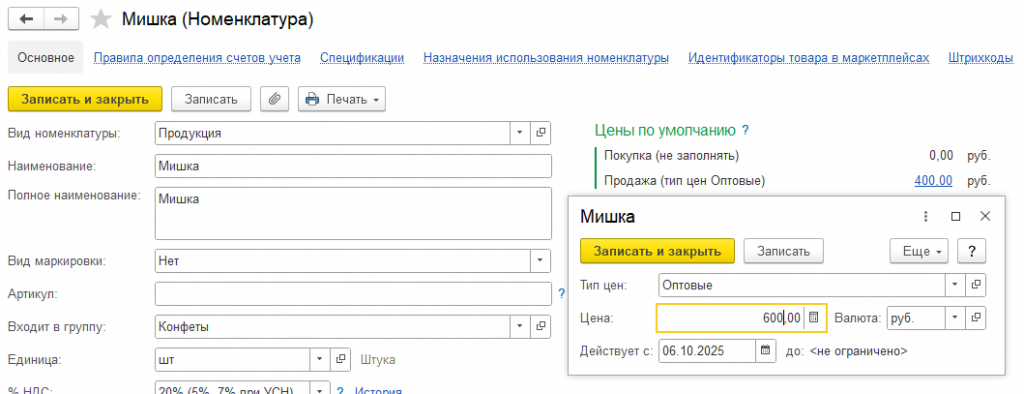Focus the Наименование field
1024x394 pixels.
(x=353, y=166)
